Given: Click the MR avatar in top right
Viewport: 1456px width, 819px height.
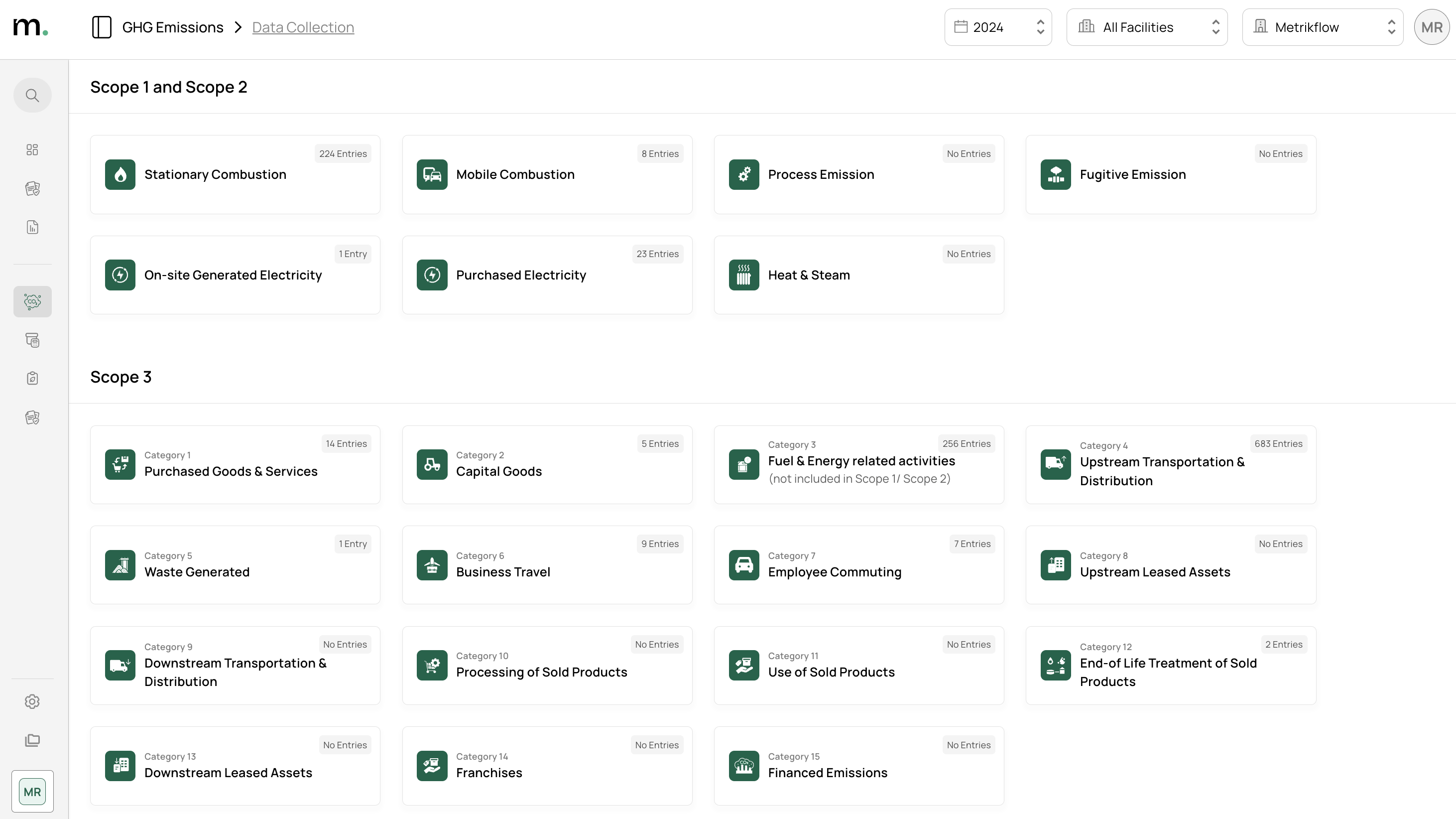Looking at the screenshot, I should coord(1431,27).
